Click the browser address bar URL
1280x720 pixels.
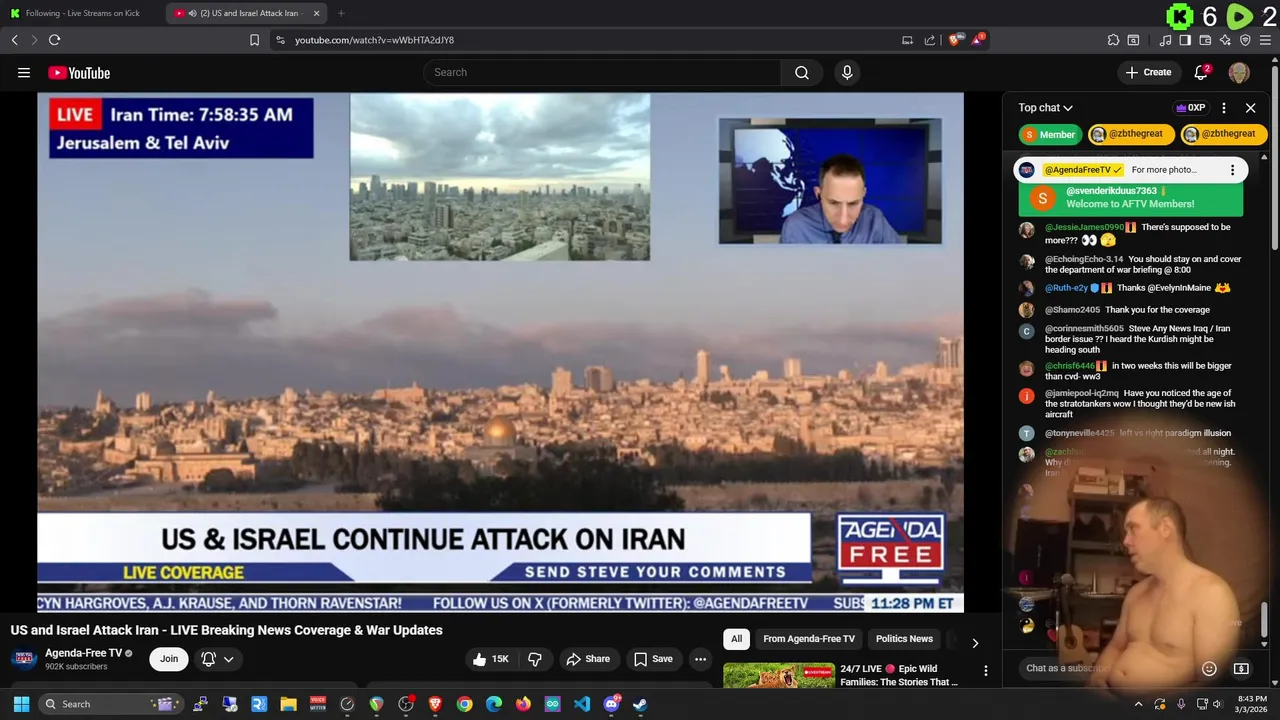point(374,40)
